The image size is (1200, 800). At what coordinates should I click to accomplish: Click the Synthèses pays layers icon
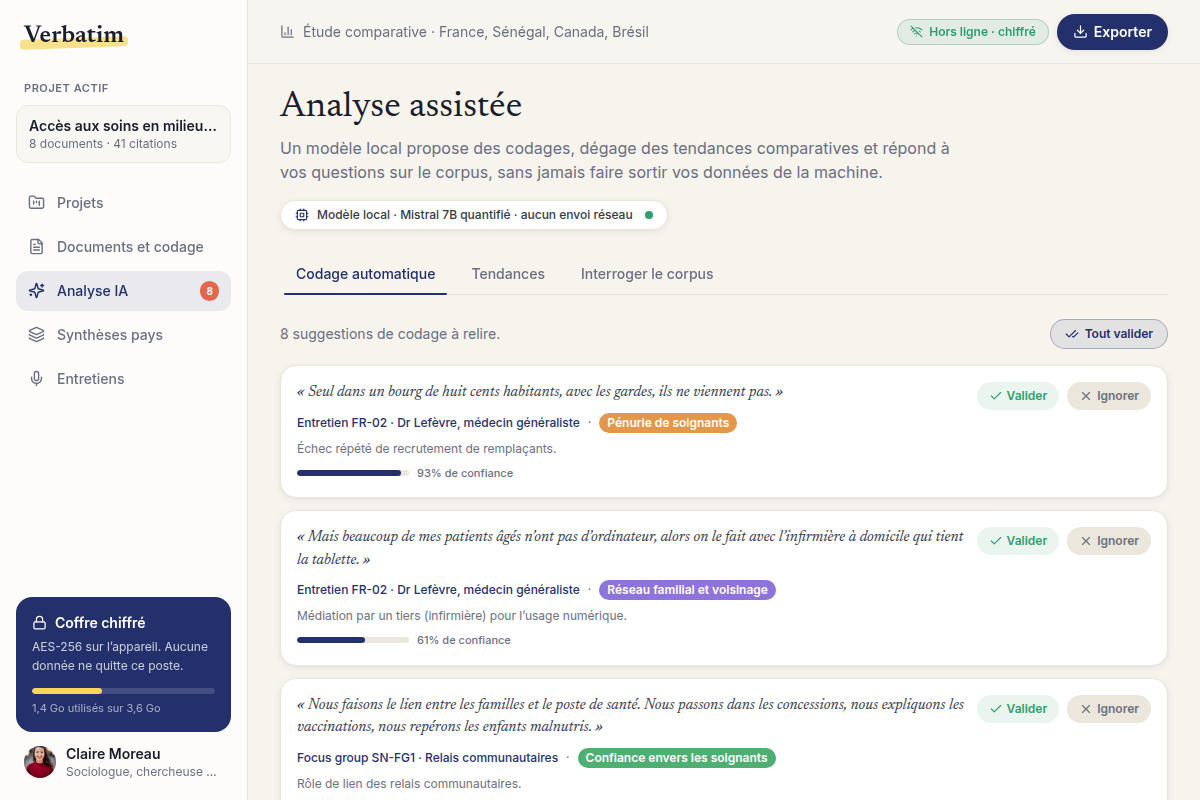coord(37,335)
